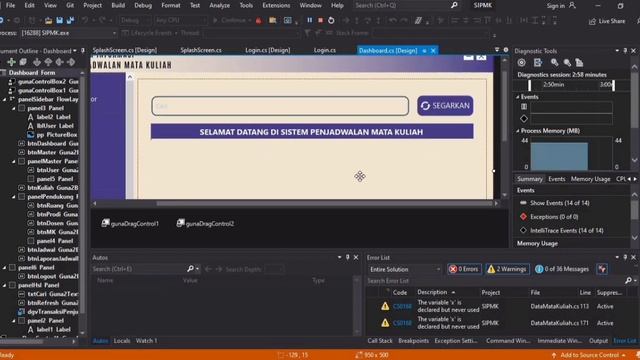Click Move Down arrow in Document Outline toolbar
The image size is (640, 360).
tap(37, 62)
